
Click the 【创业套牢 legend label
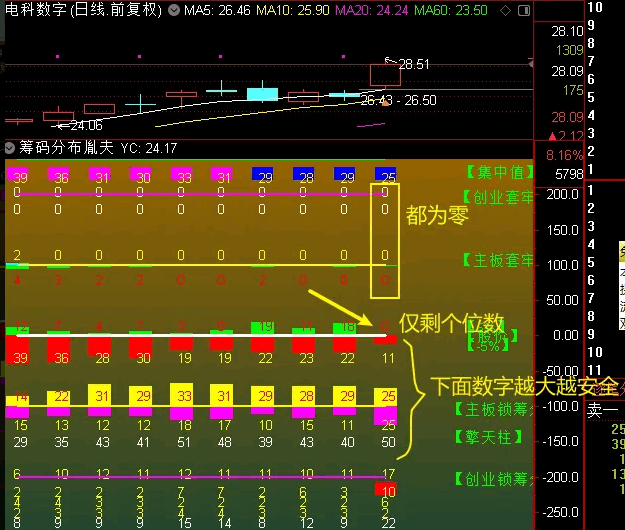[x=498, y=197]
